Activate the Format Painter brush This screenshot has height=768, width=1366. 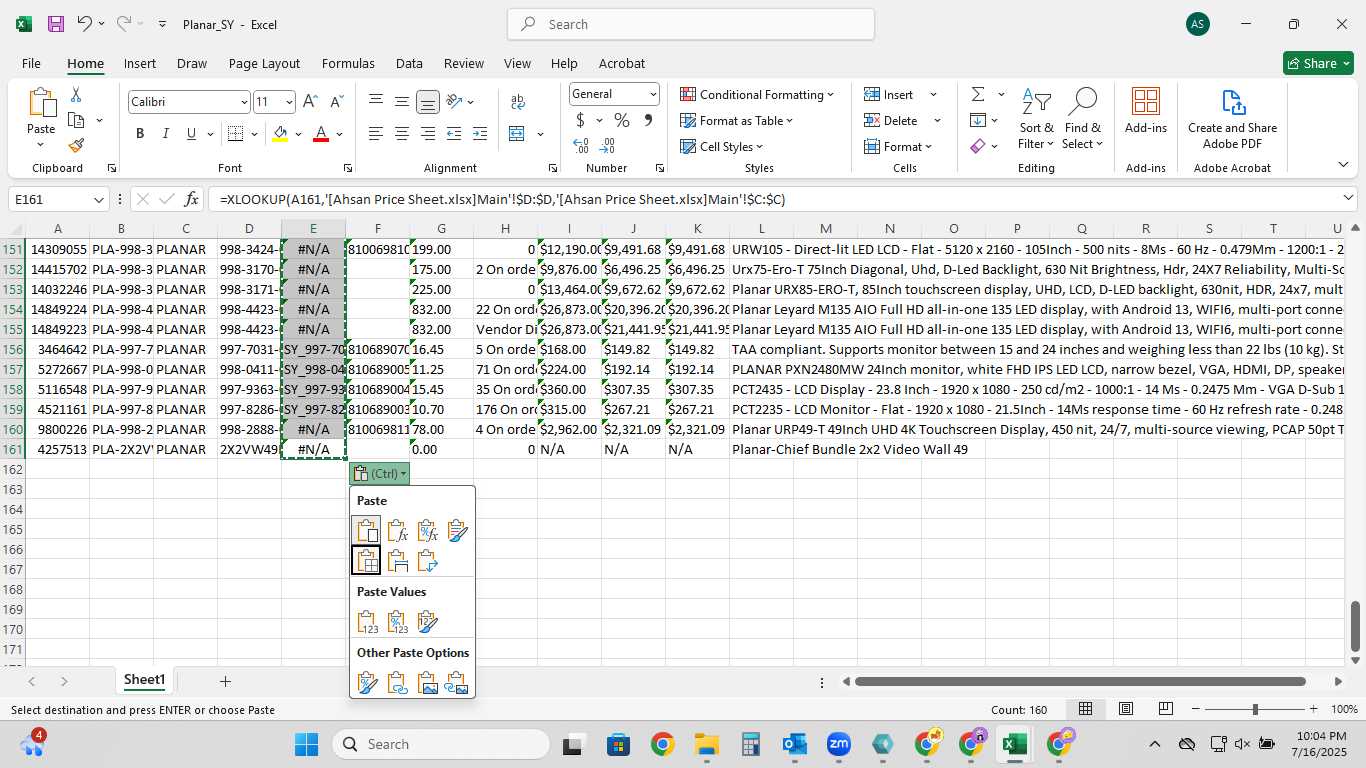click(x=76, y=145)
